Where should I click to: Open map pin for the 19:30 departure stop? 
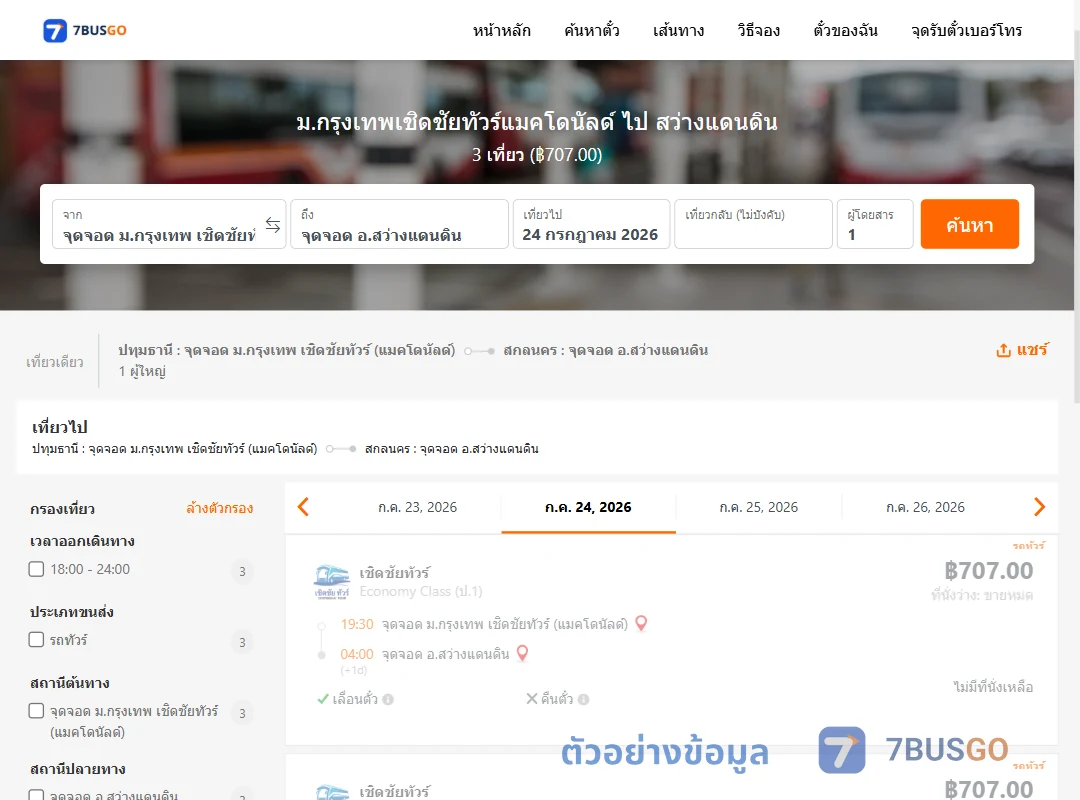coord(641,624)
